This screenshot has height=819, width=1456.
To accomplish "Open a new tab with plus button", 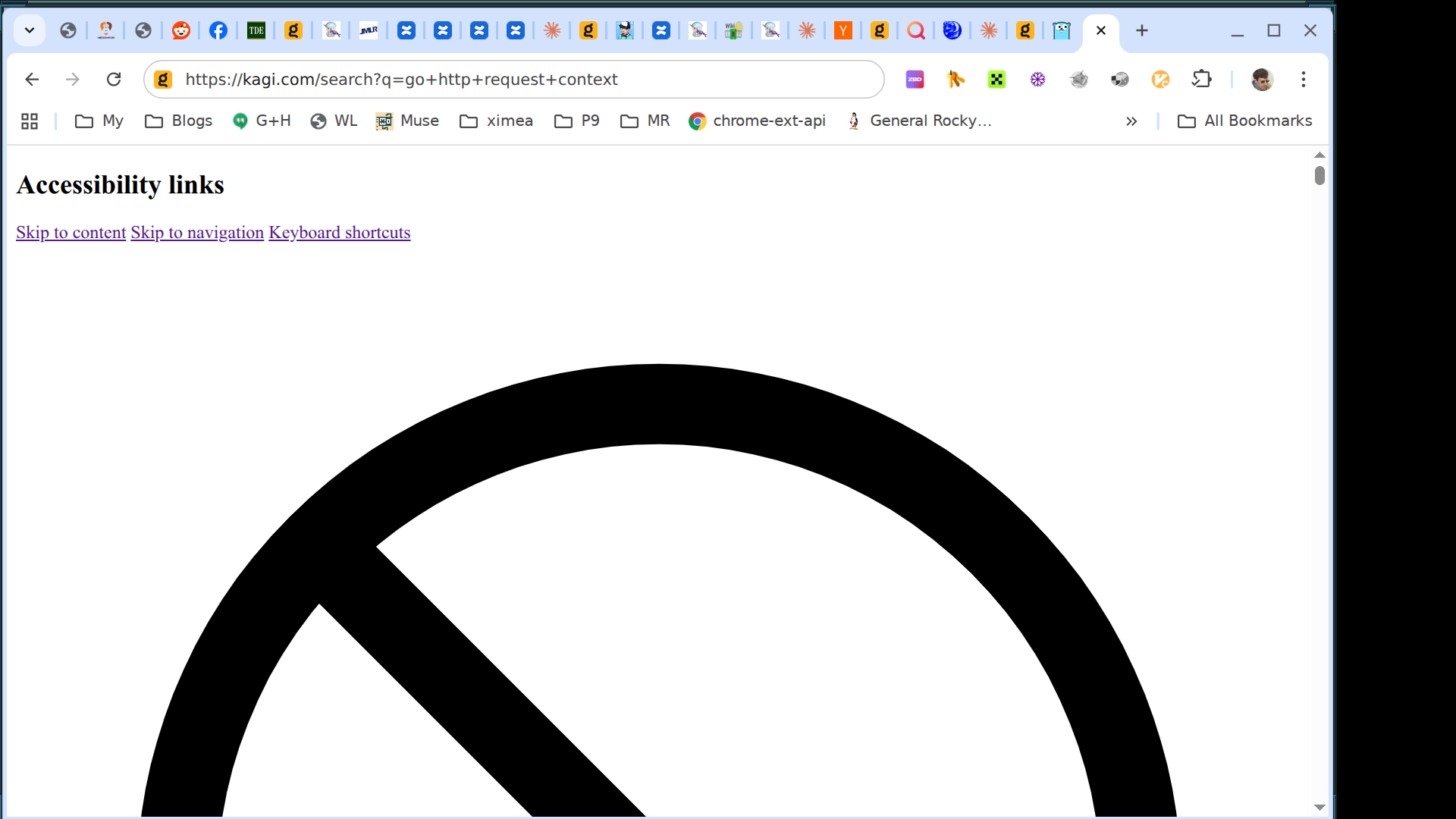I will tap(1142, 30).
